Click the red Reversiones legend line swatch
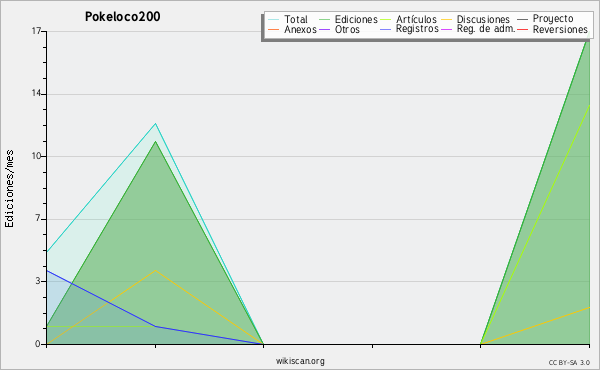The height and width of the screenshot is (370, 600). tap(522, 29)
